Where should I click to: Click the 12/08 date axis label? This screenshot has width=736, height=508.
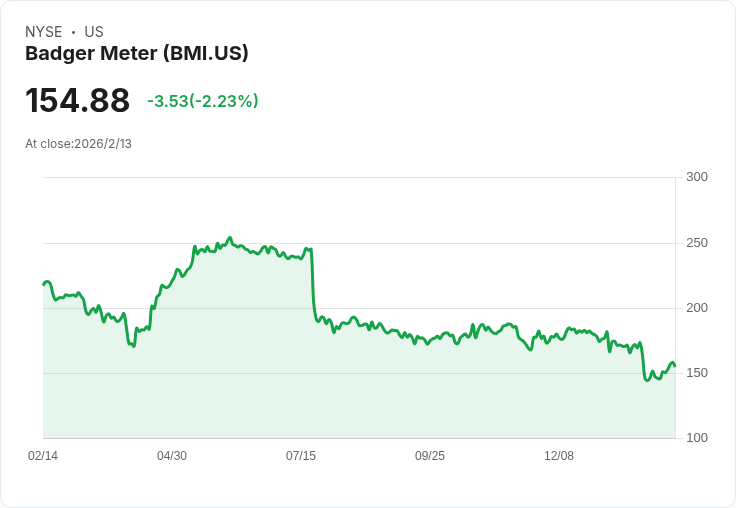click(x=559, y=456)
